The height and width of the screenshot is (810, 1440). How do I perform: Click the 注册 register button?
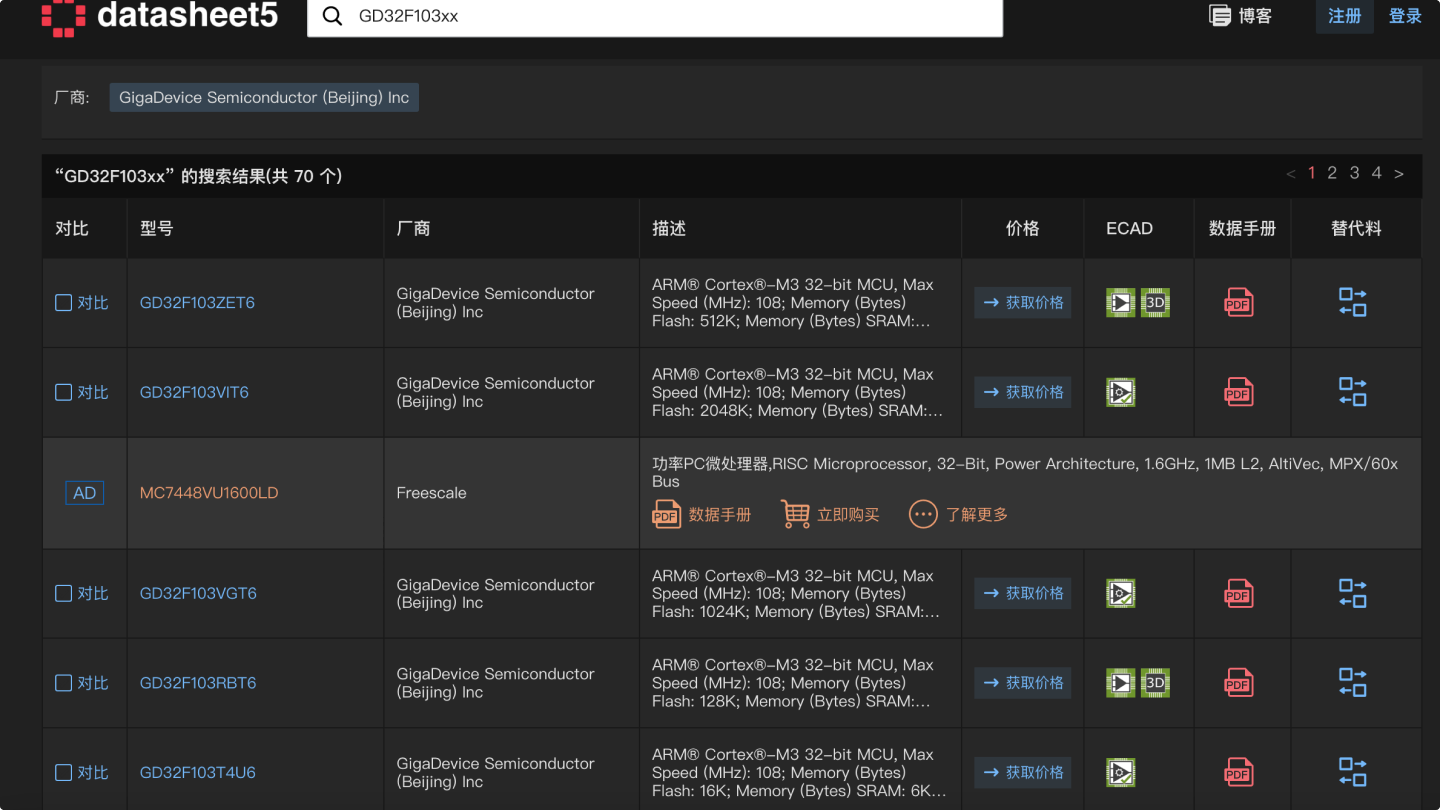[x=1345, y=16]
